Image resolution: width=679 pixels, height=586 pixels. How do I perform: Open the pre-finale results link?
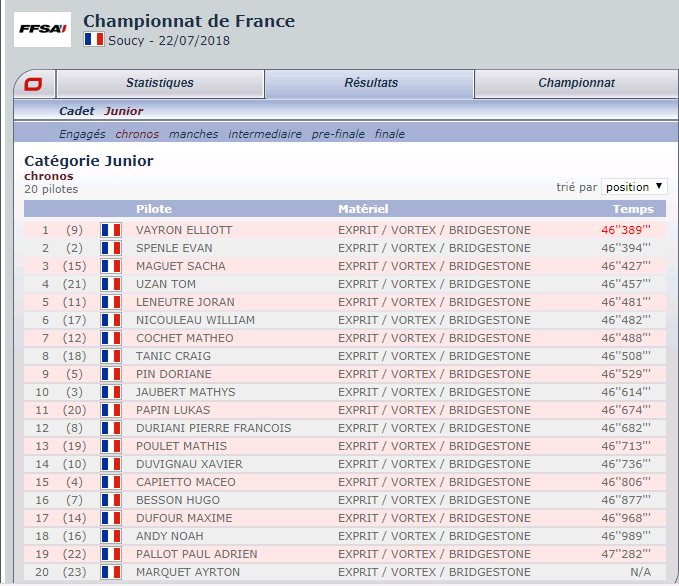(338, 134)
